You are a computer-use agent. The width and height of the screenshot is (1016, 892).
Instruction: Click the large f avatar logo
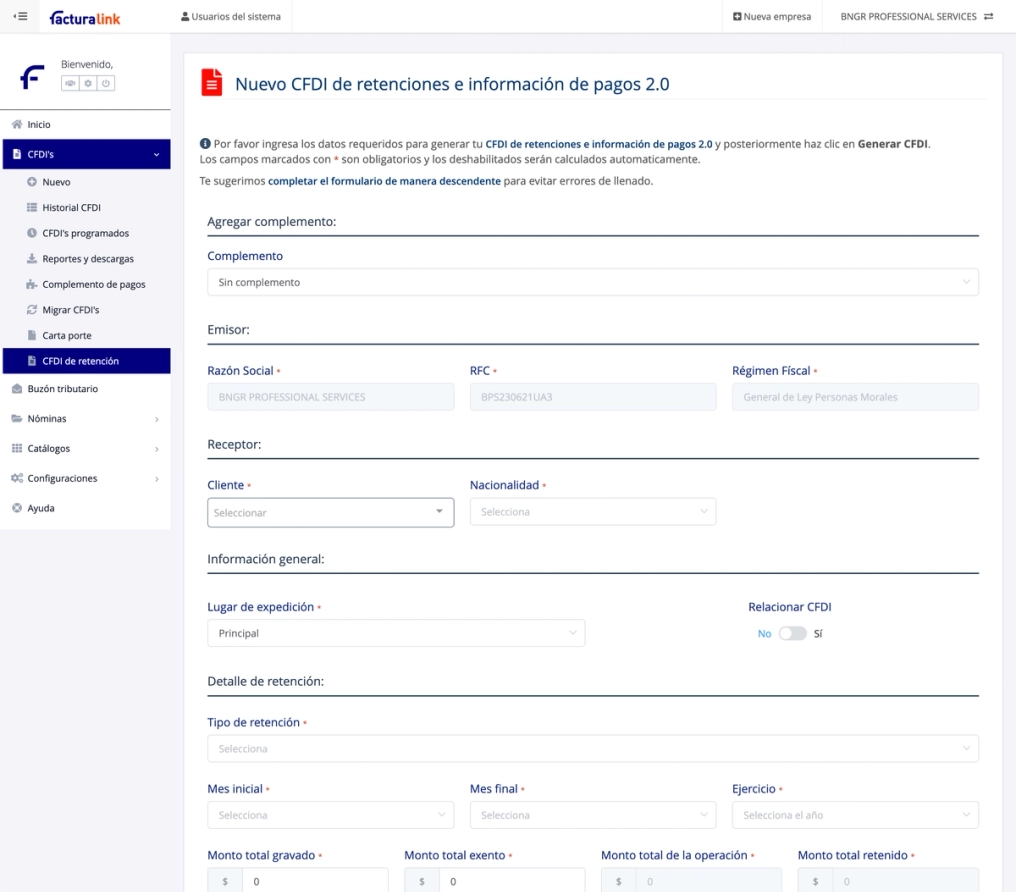[x=32, y=76]
